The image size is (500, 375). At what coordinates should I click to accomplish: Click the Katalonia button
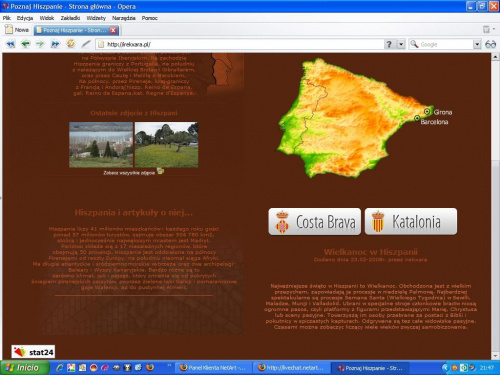tap(411, 222)
